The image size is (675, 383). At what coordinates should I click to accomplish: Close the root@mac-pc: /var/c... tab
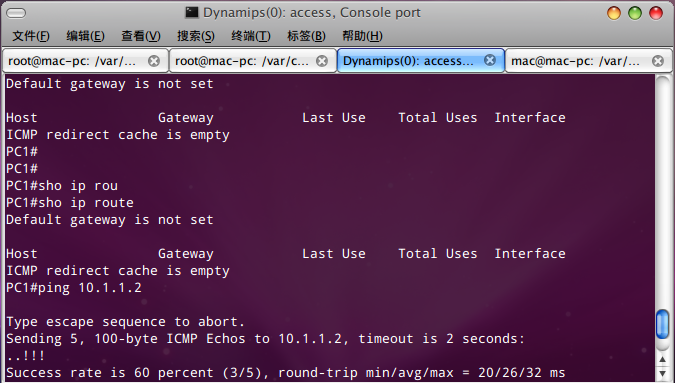coord(322,61)
